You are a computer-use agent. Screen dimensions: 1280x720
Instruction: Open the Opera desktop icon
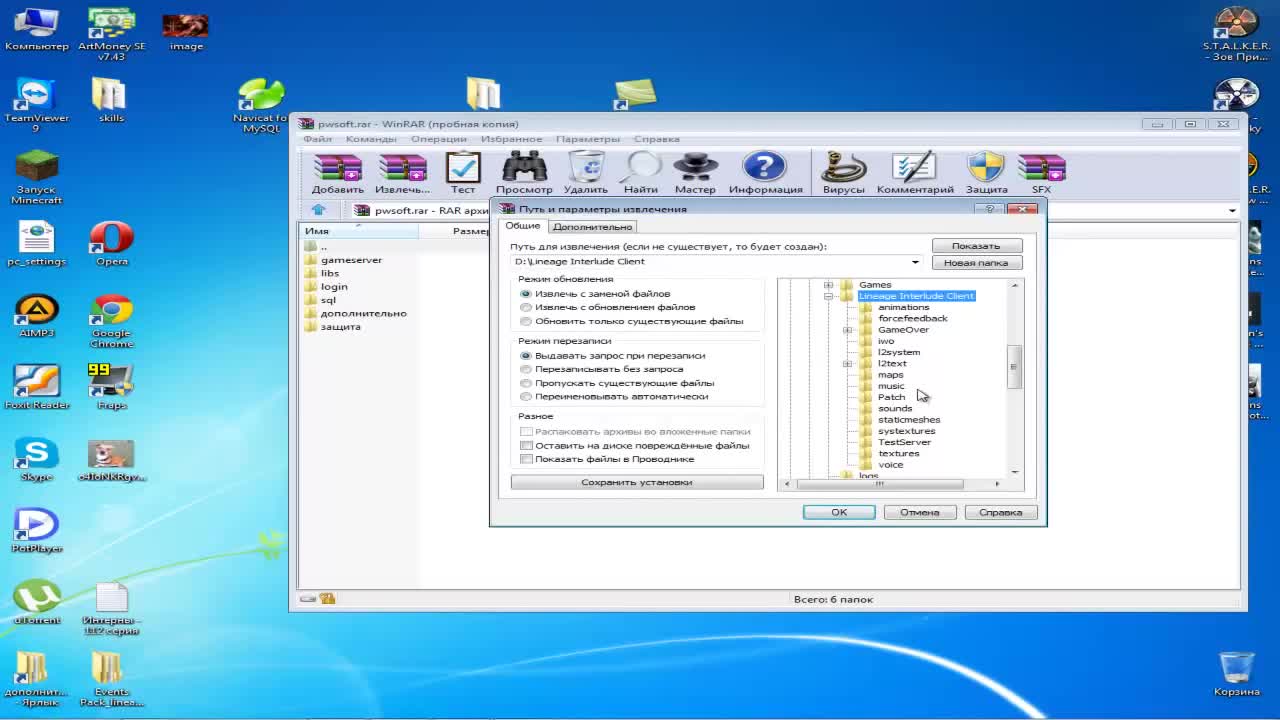[x=112, y=244]
